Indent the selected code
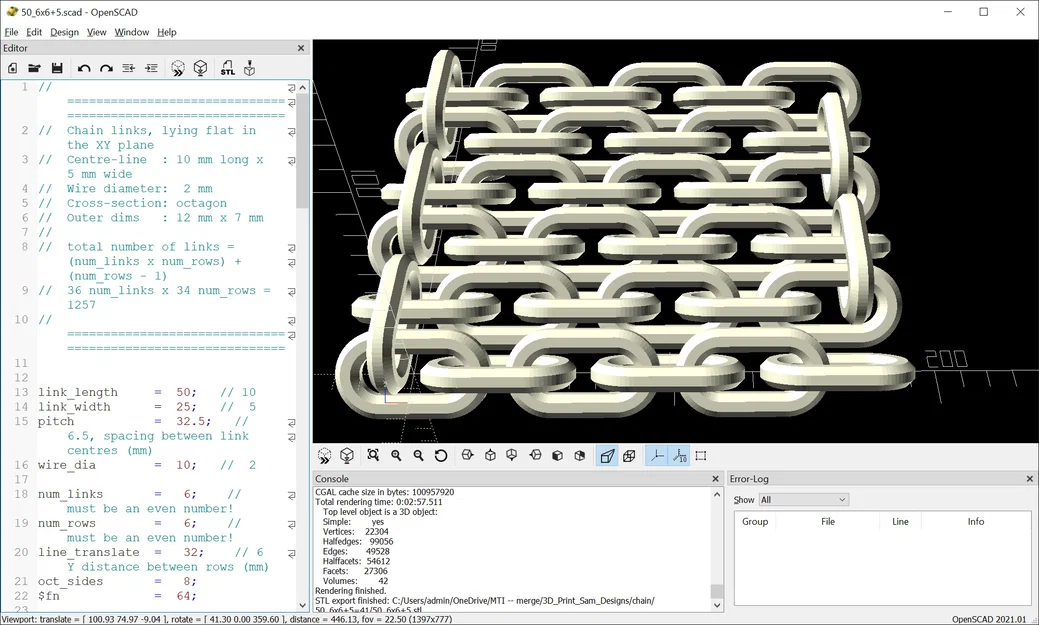Image resolution: width=1039 pixels, height=625 pixels. pyautogui.click(x=151, y=68)
